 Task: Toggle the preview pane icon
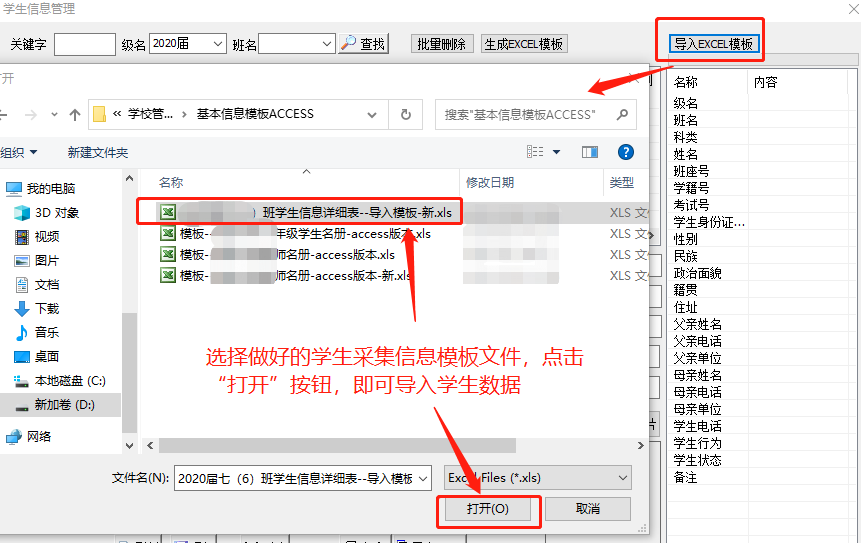point(590,152)
